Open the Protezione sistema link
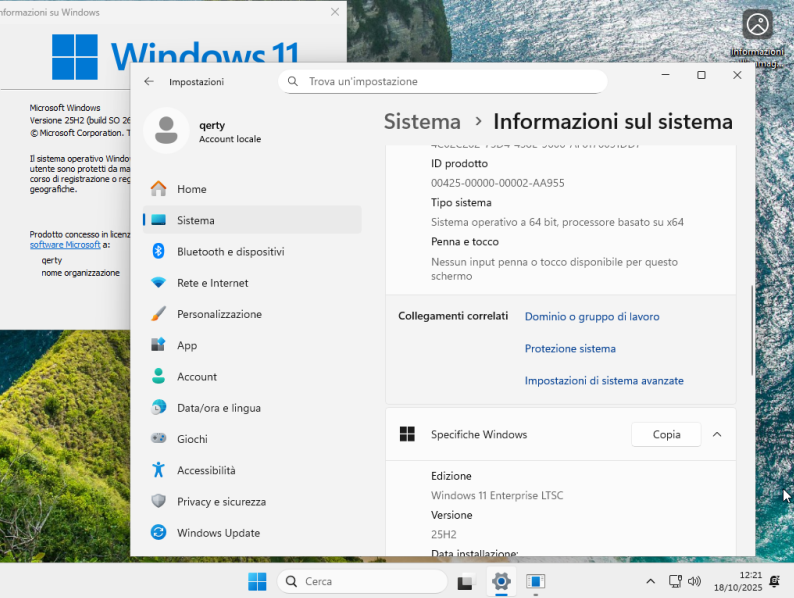794x598 pixels. [x=570, y=348]
